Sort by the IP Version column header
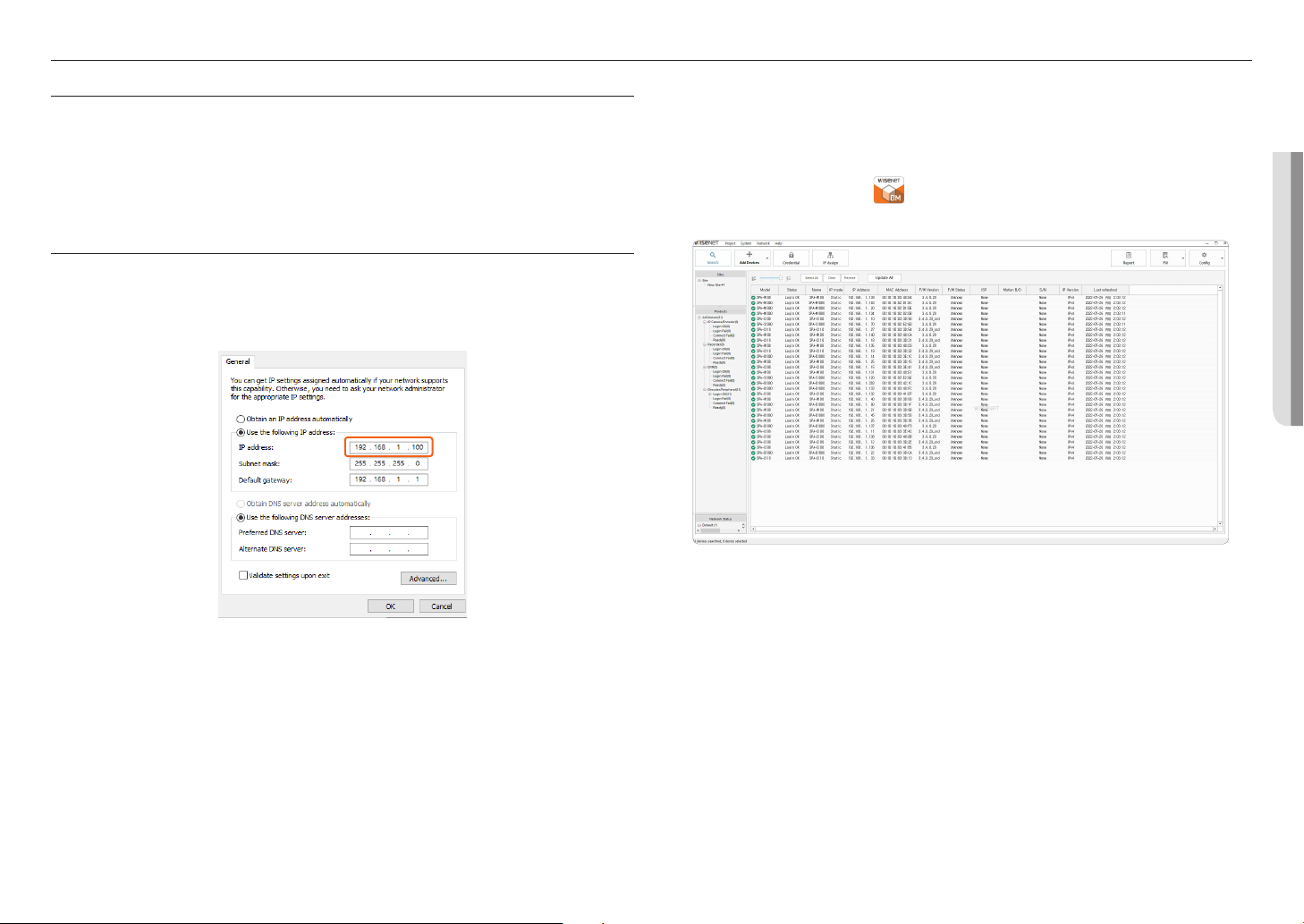Viewport: 1304px width, 924px height. 1071,290
